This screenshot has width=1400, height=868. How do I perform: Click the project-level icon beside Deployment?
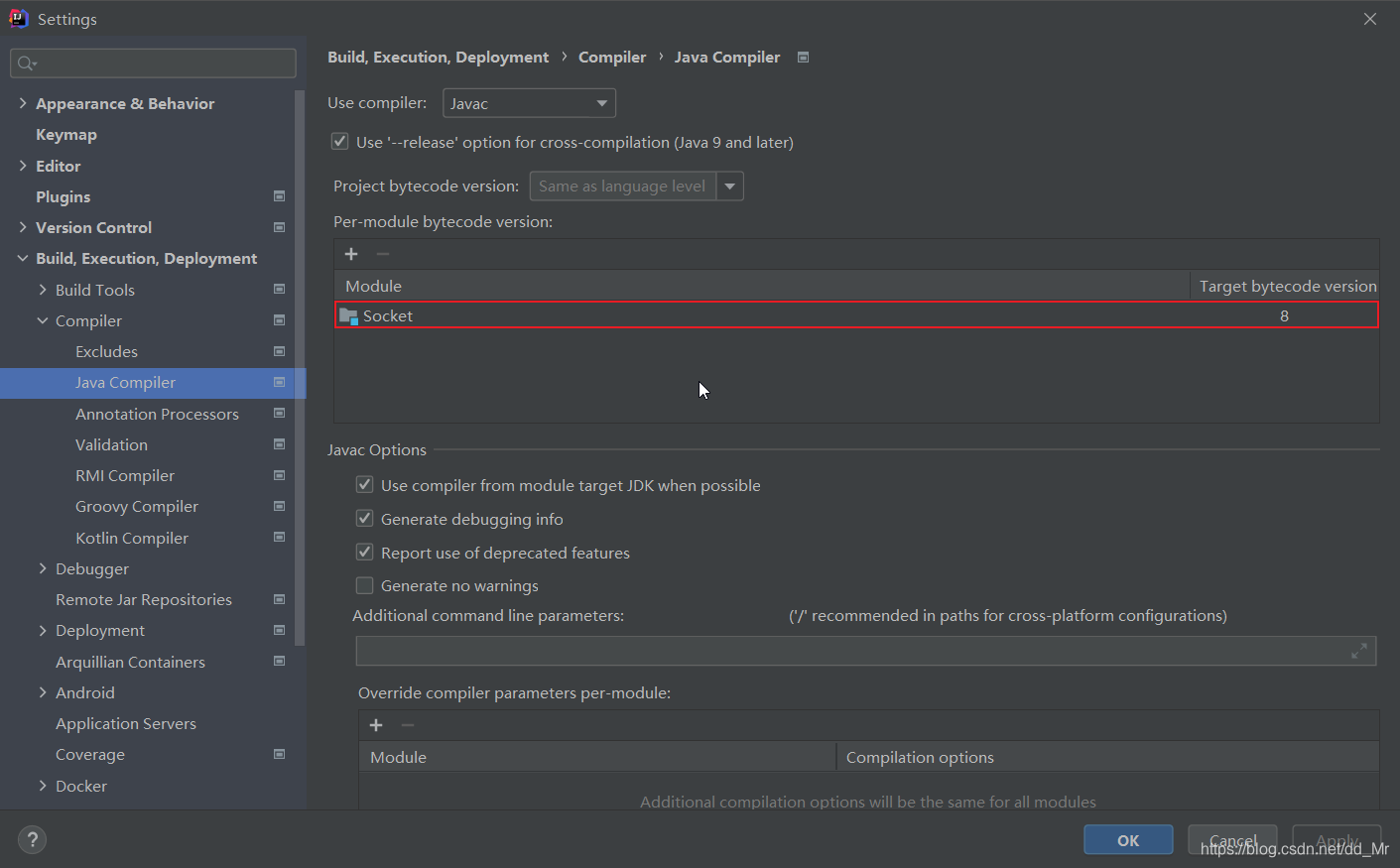[x=280, y=630]
